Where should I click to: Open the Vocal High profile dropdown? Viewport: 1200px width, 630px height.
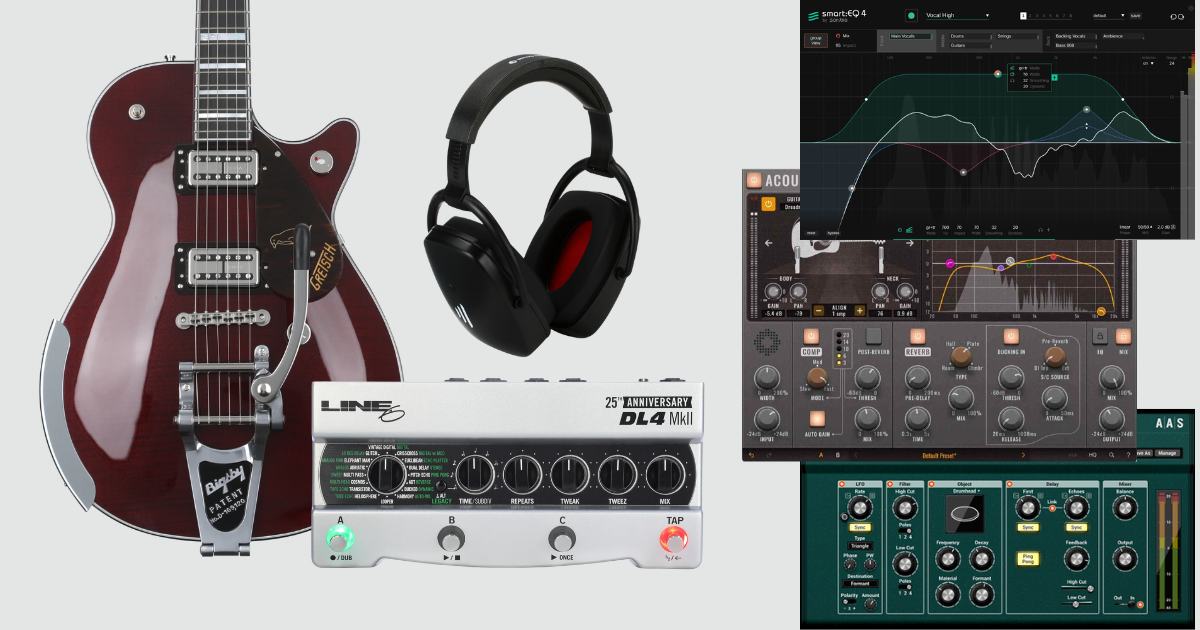click(957, 15)
